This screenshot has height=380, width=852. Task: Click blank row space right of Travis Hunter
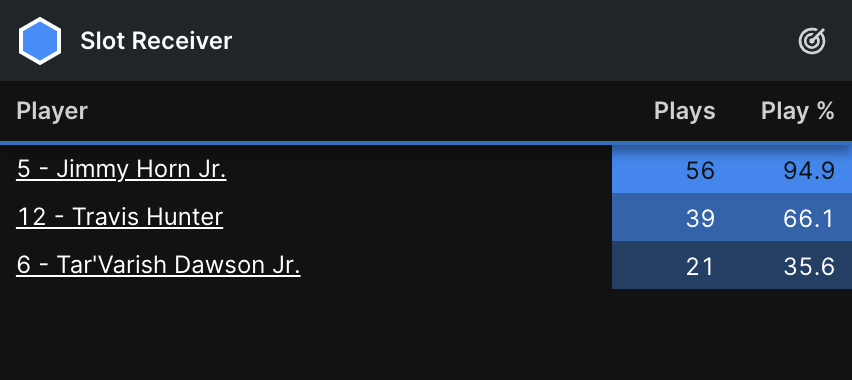click(x=417, y=217)
